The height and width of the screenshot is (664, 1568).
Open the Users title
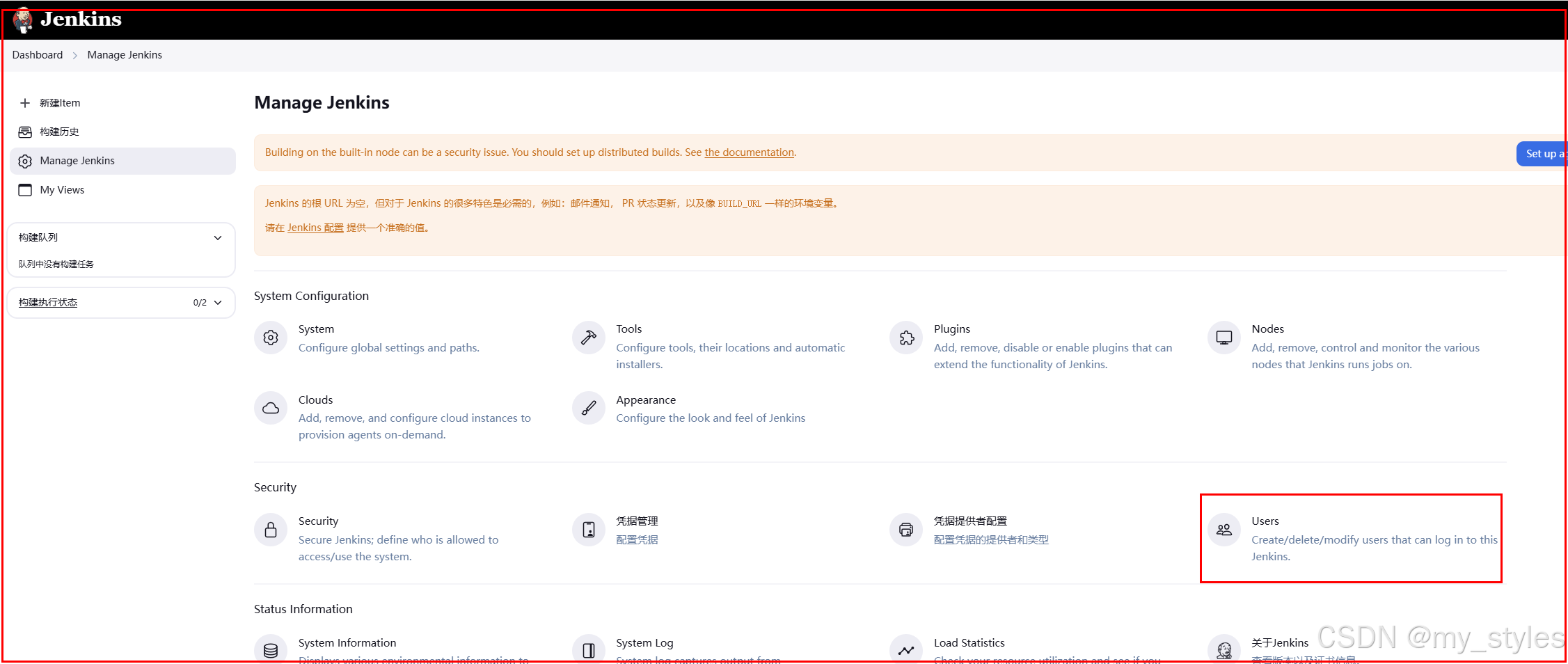pyautogui.click(x=1265, y=521)
